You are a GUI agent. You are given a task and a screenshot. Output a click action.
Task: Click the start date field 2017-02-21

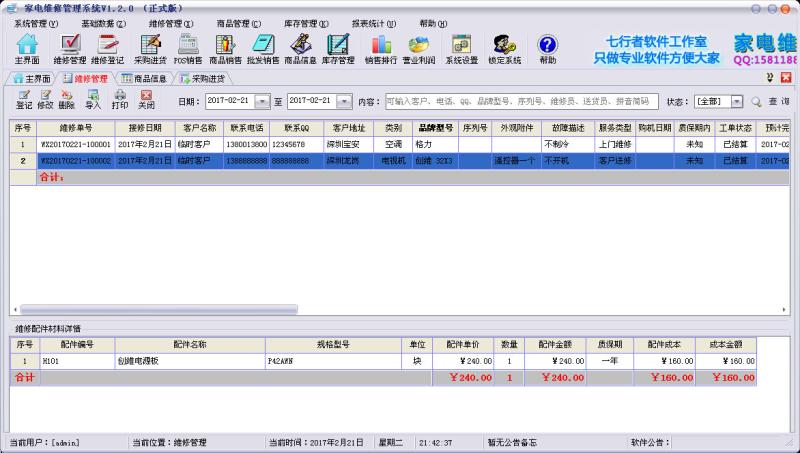(231, 101)
